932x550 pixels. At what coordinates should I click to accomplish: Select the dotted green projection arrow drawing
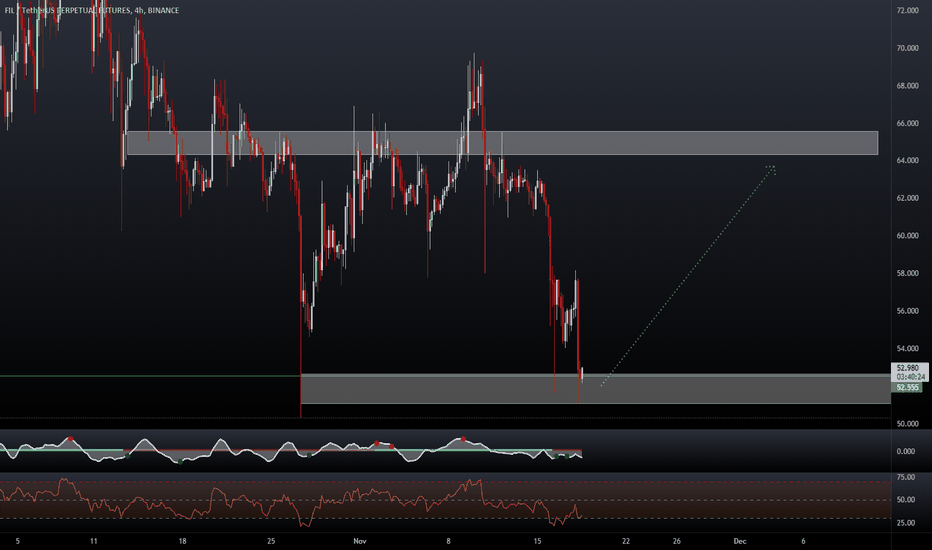pyautogui.click(x=688, y=276)
